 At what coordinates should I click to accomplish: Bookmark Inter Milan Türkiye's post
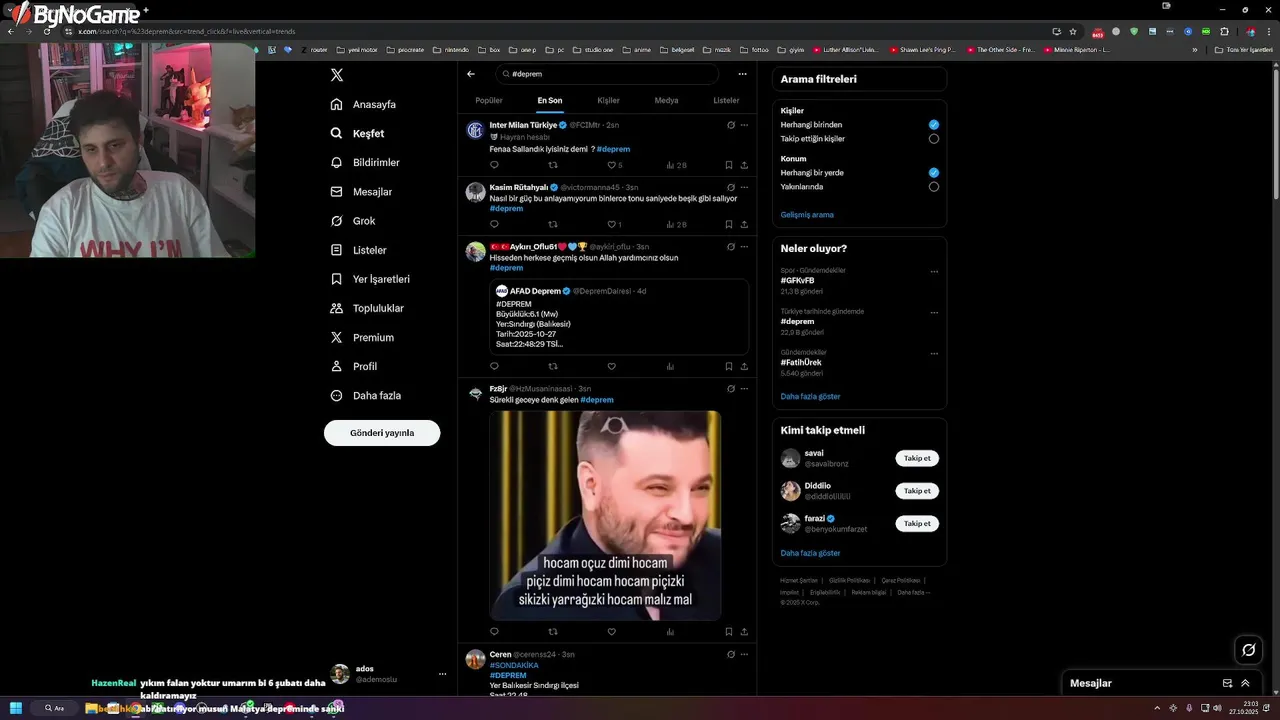point(728,165)
